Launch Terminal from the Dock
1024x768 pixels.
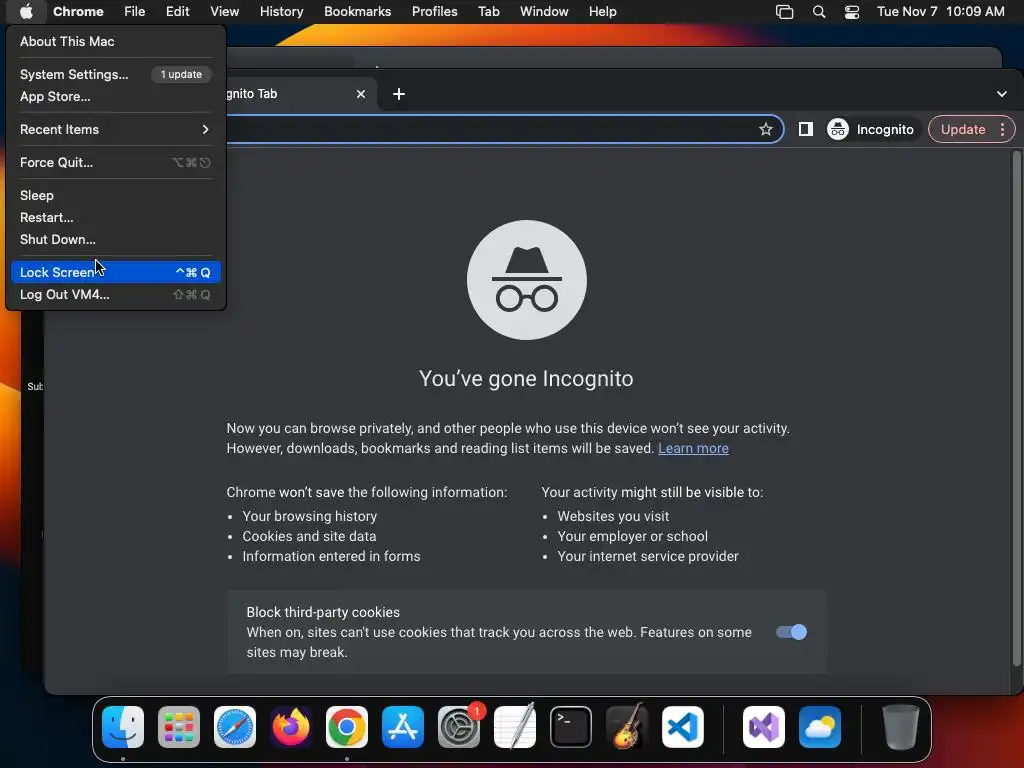pos(571,727)
